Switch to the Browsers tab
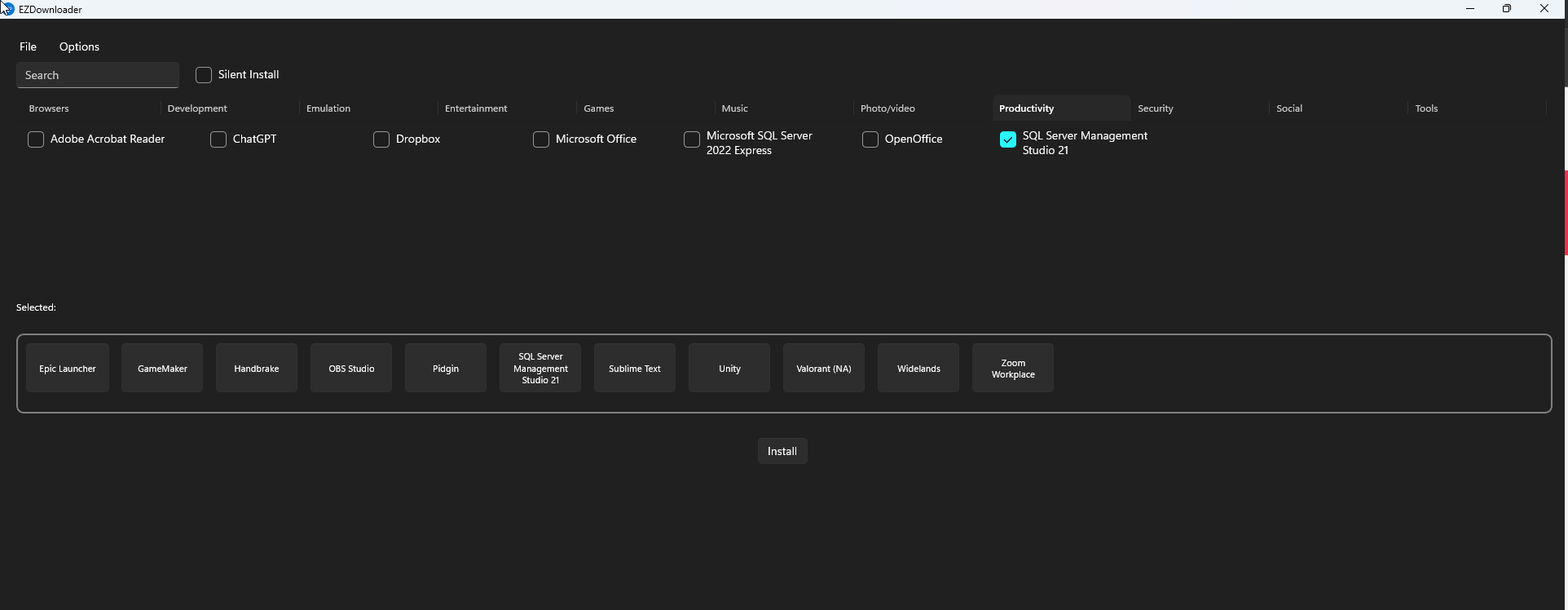The image size is (1568, 610). click(91, 108)
